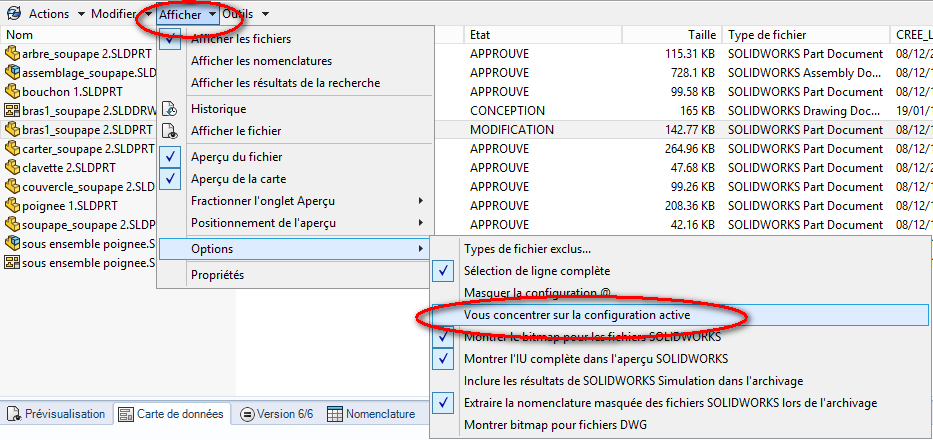The width and height of the screenshot is (933, 440).
Task: Close the Afficher dropdown menu
Action: [187, 14]
